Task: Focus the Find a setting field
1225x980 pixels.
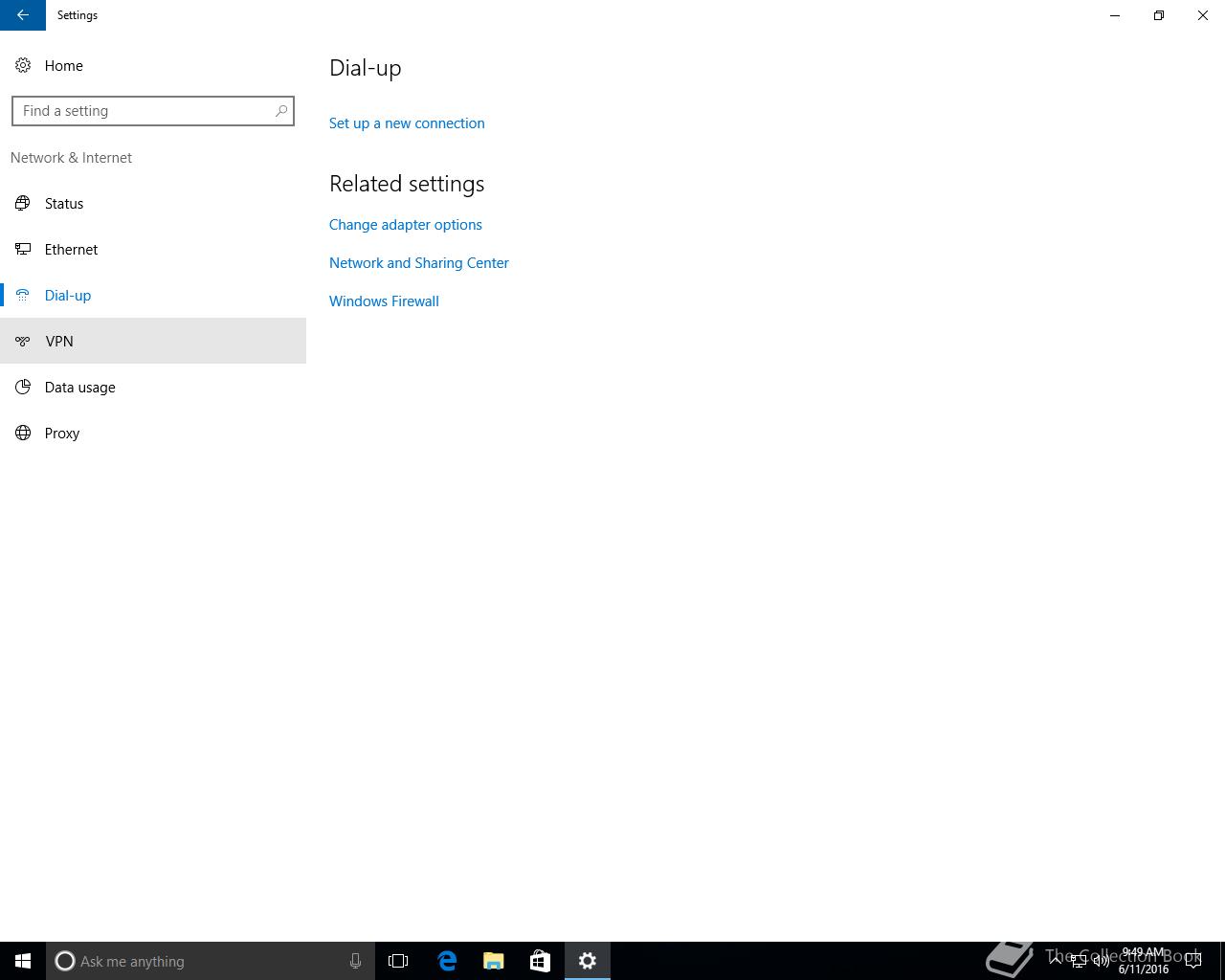Action: [153, 111]
